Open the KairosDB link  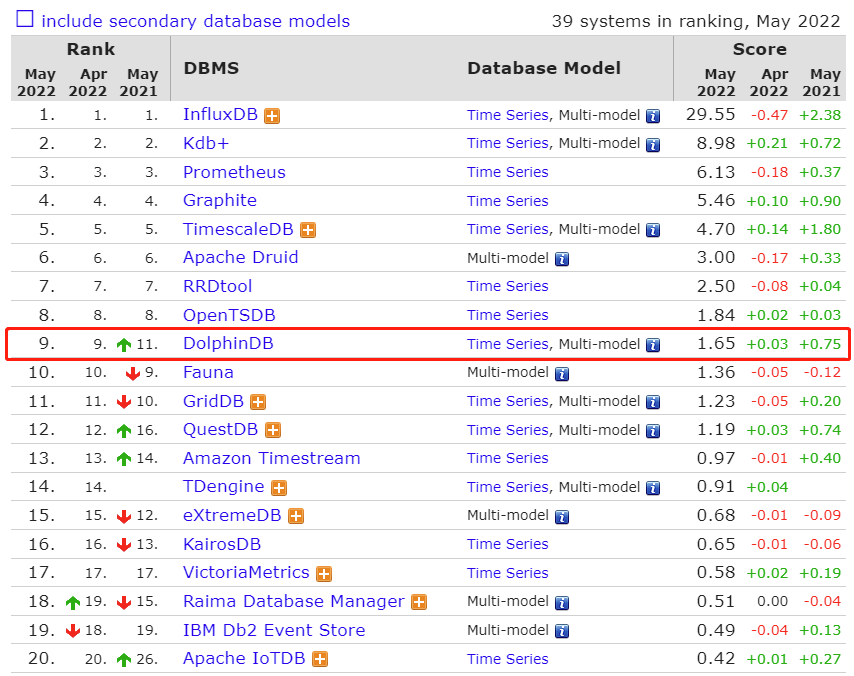pos(222,545)
